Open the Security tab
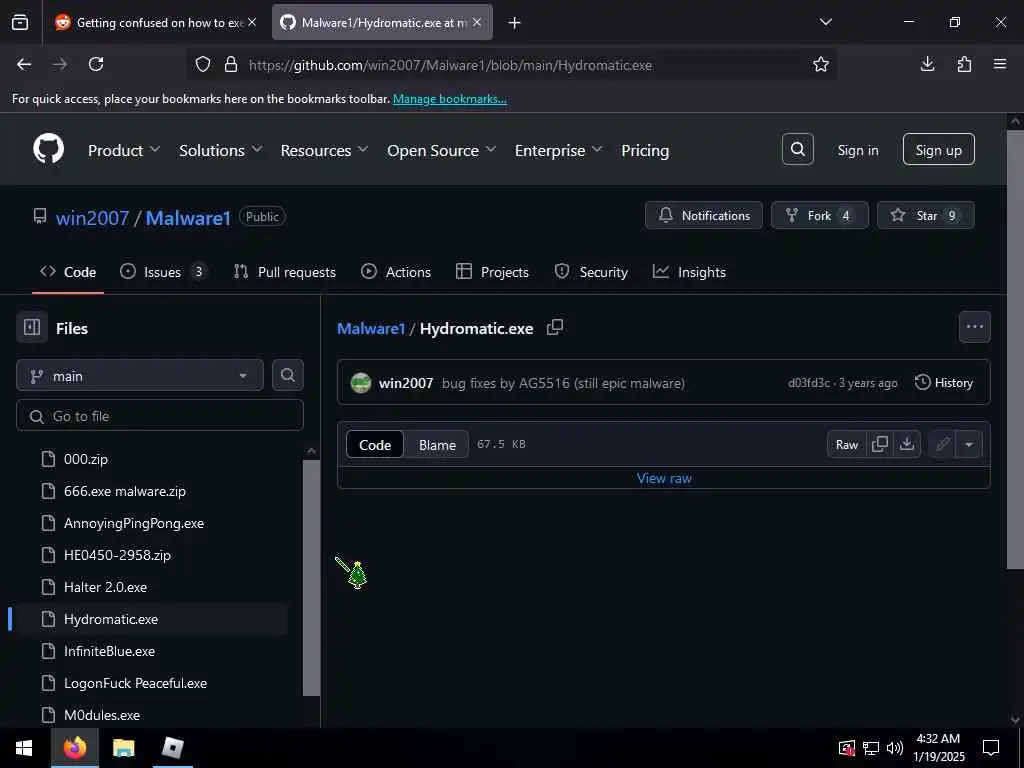This screenshot has height=768, width=1024. (x=591, y=272)
